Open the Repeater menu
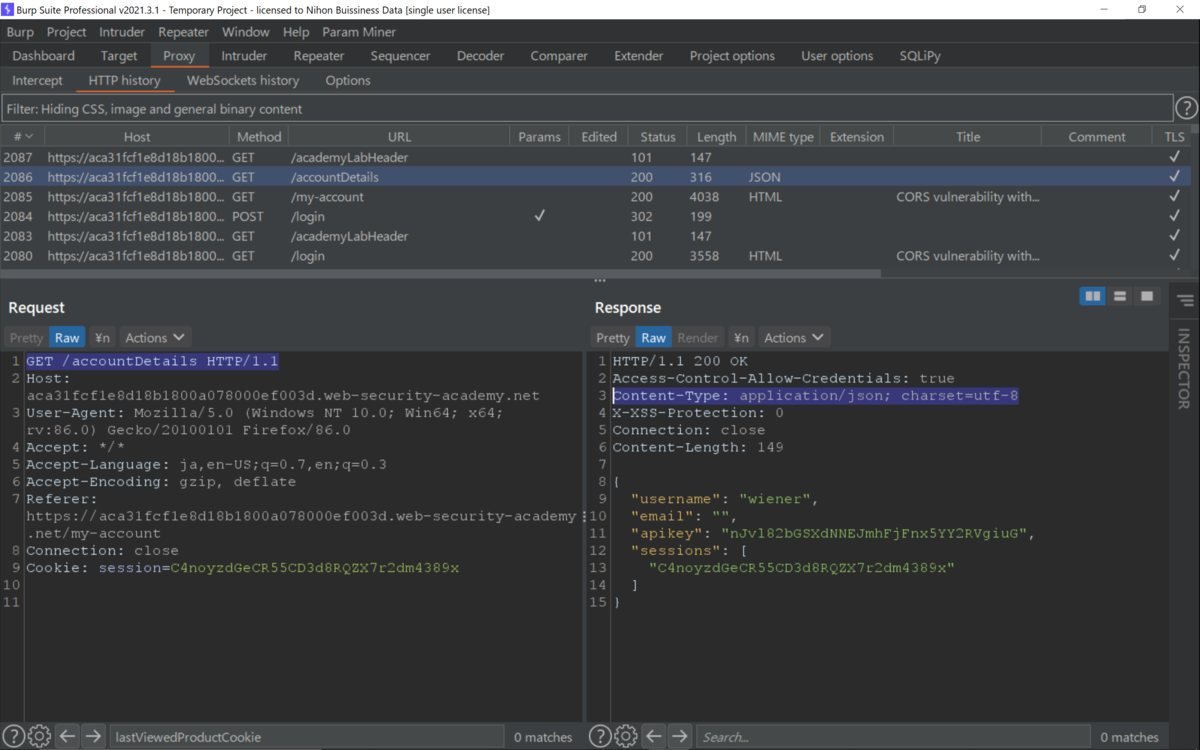The height and width of the screenshot is (750, 1200). click(x=183, y=32)
